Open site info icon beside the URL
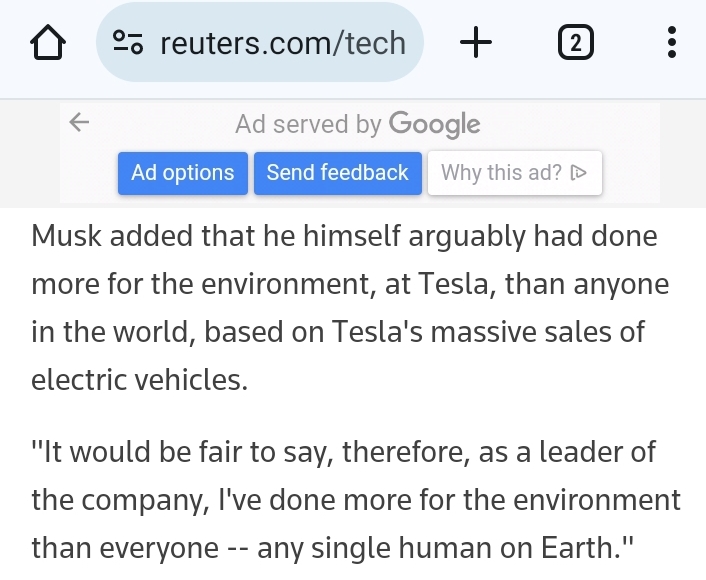Screen dimensions: 706x580 [x=129, y=43]
